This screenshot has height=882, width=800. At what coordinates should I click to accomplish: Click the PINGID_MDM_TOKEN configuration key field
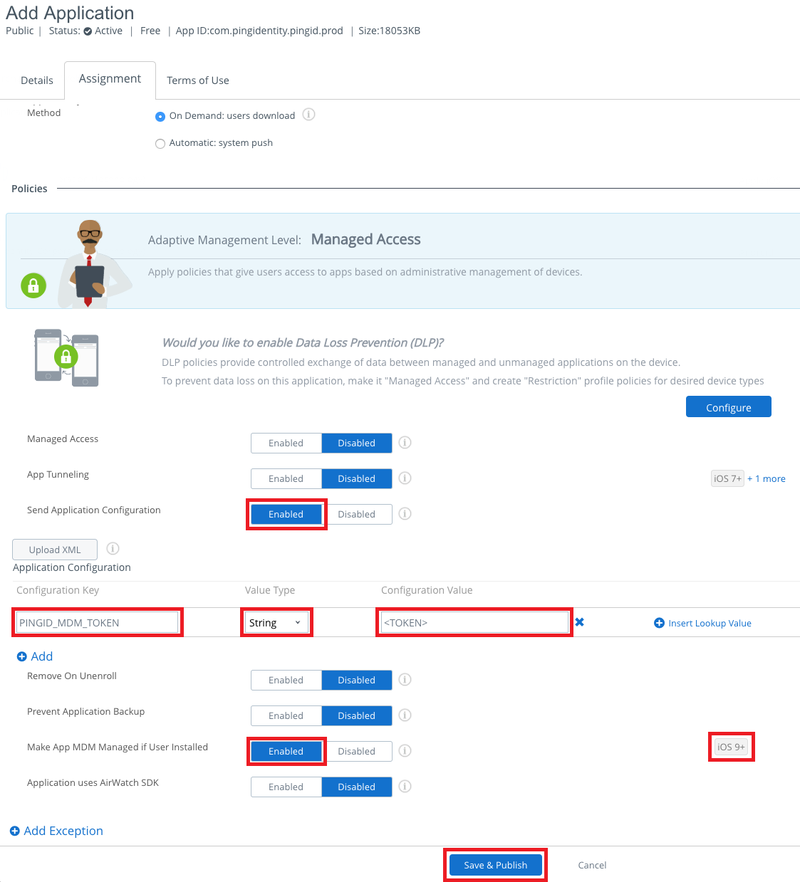click(x=97, y=623)
